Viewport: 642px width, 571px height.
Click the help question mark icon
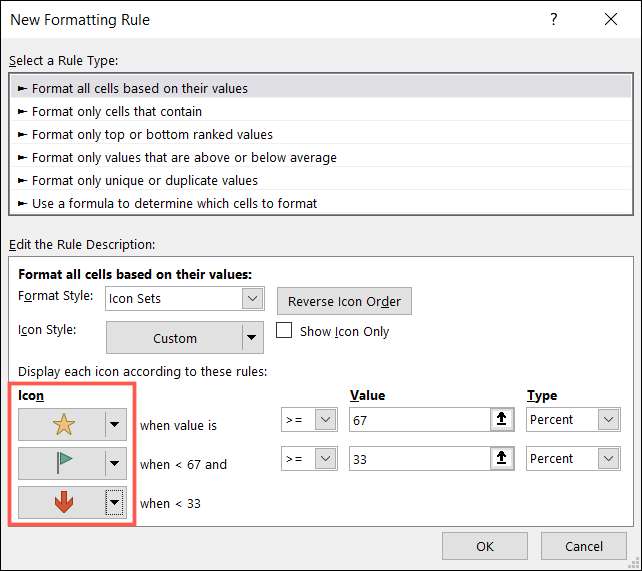pos(553,19)
